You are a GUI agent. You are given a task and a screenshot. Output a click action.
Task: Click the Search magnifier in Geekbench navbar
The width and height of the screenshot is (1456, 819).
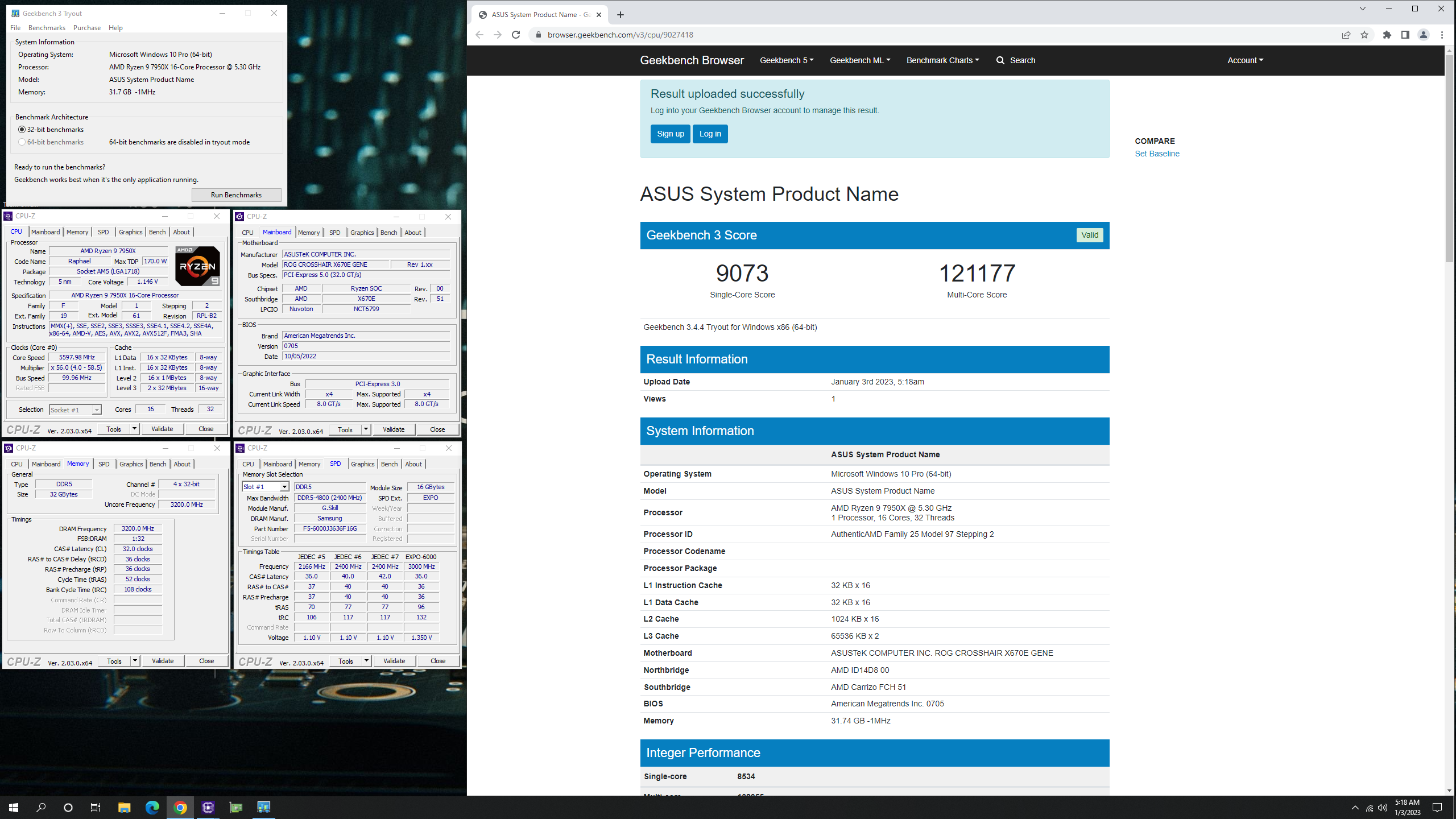(1000, 60)
